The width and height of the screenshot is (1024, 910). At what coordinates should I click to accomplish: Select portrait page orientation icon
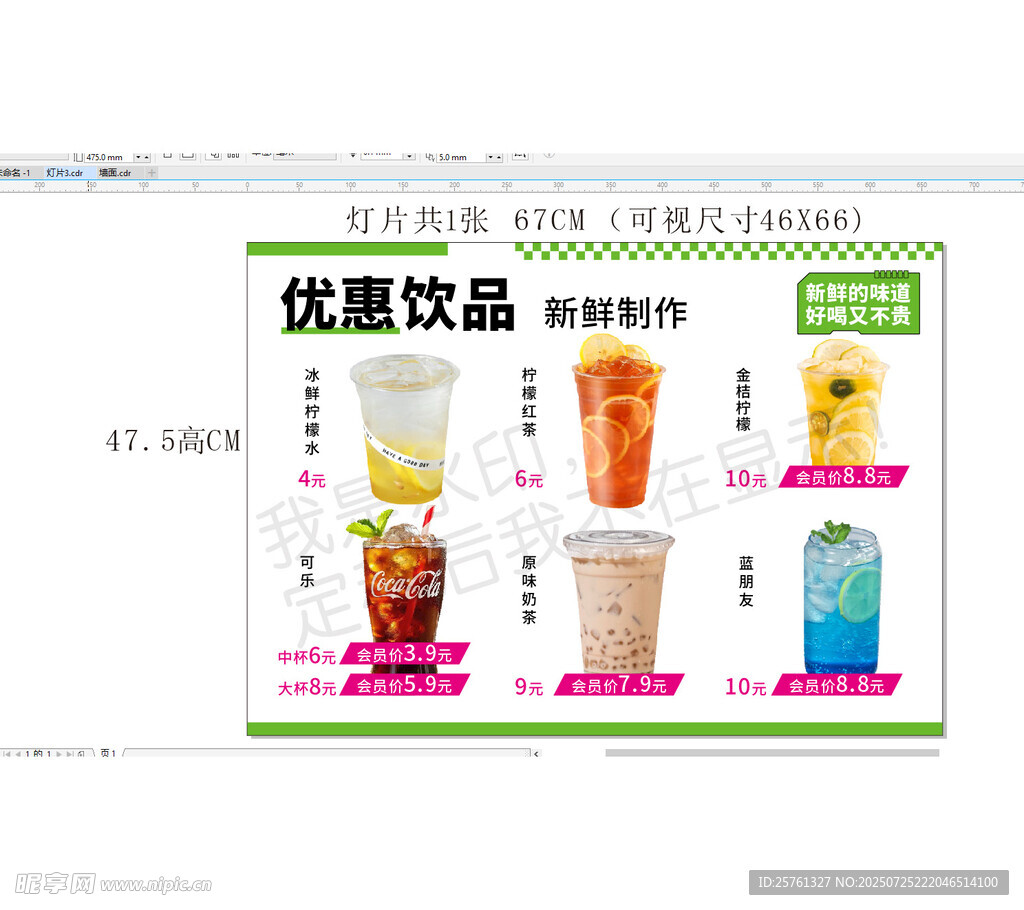[x=167, y=155]
